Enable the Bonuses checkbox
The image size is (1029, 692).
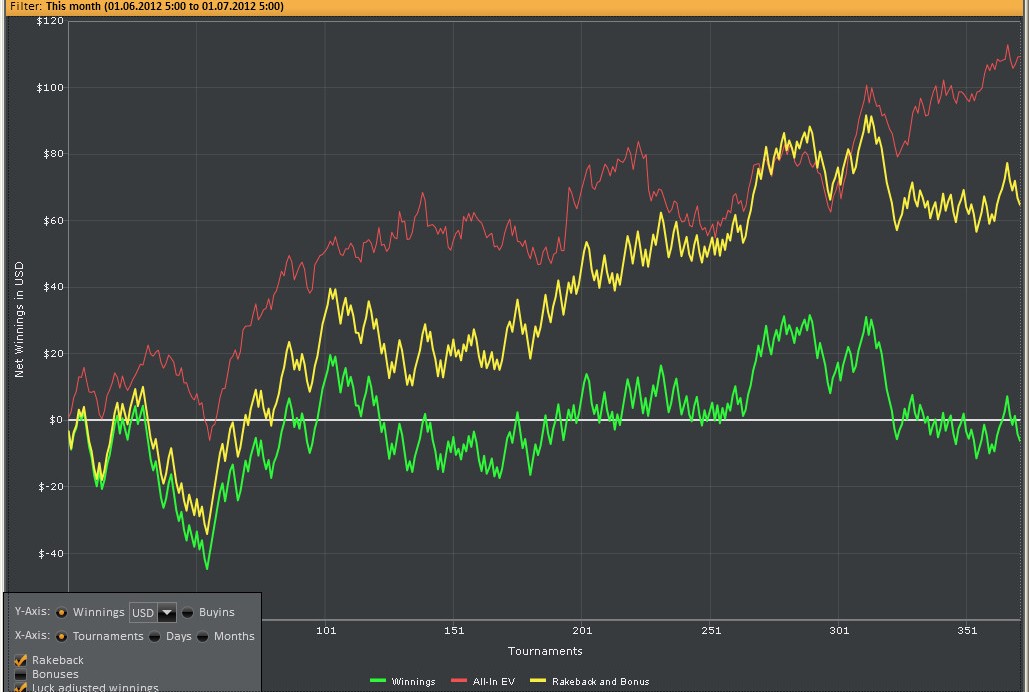click(21, 674)
